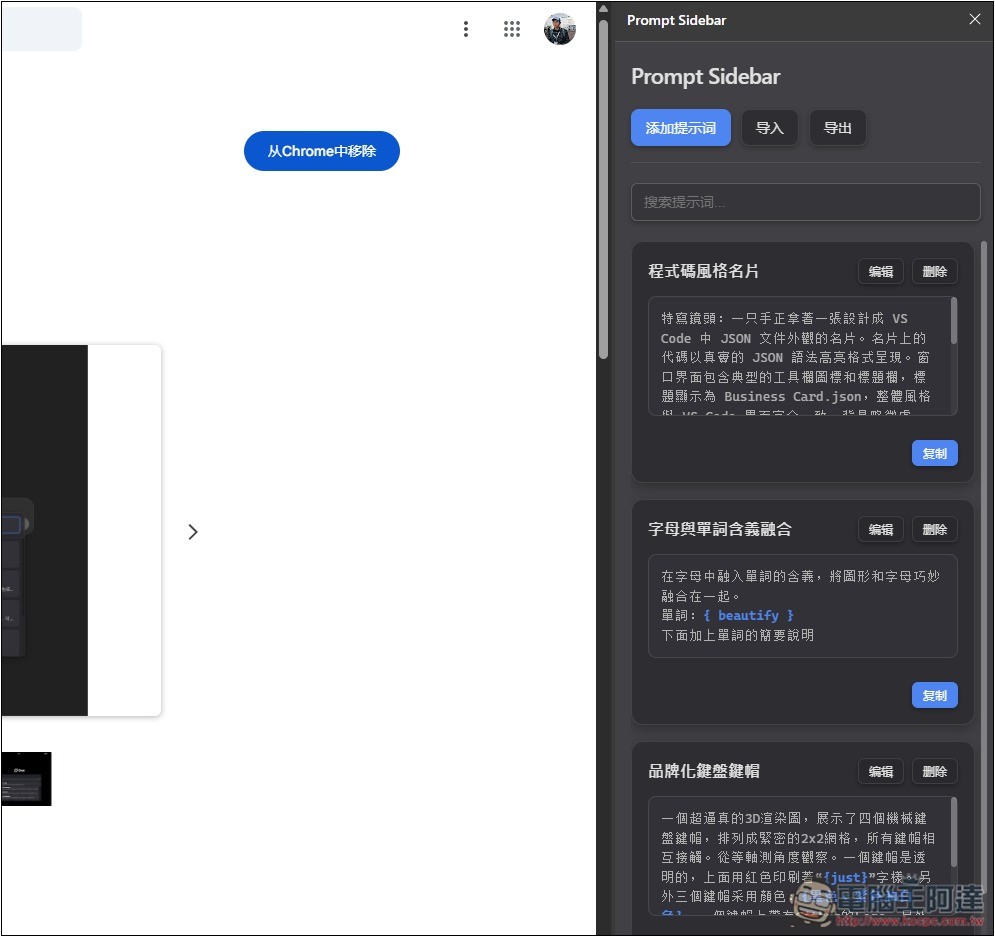Viewport: 995px width, 937px height.
Task: Open the account profile avatar
Action: point(560,29)
